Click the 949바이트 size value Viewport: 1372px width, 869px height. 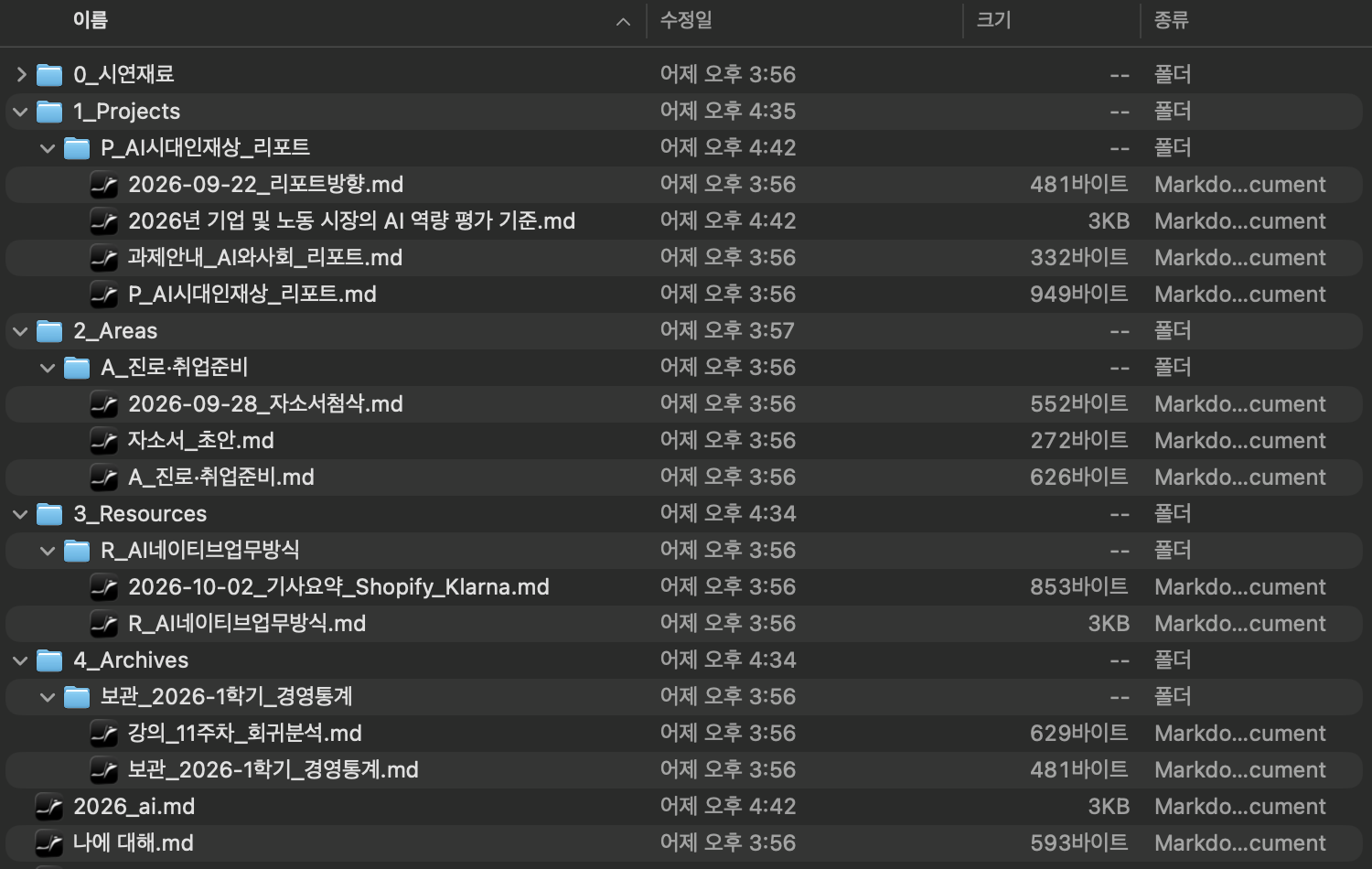(x=1079, y=295)
